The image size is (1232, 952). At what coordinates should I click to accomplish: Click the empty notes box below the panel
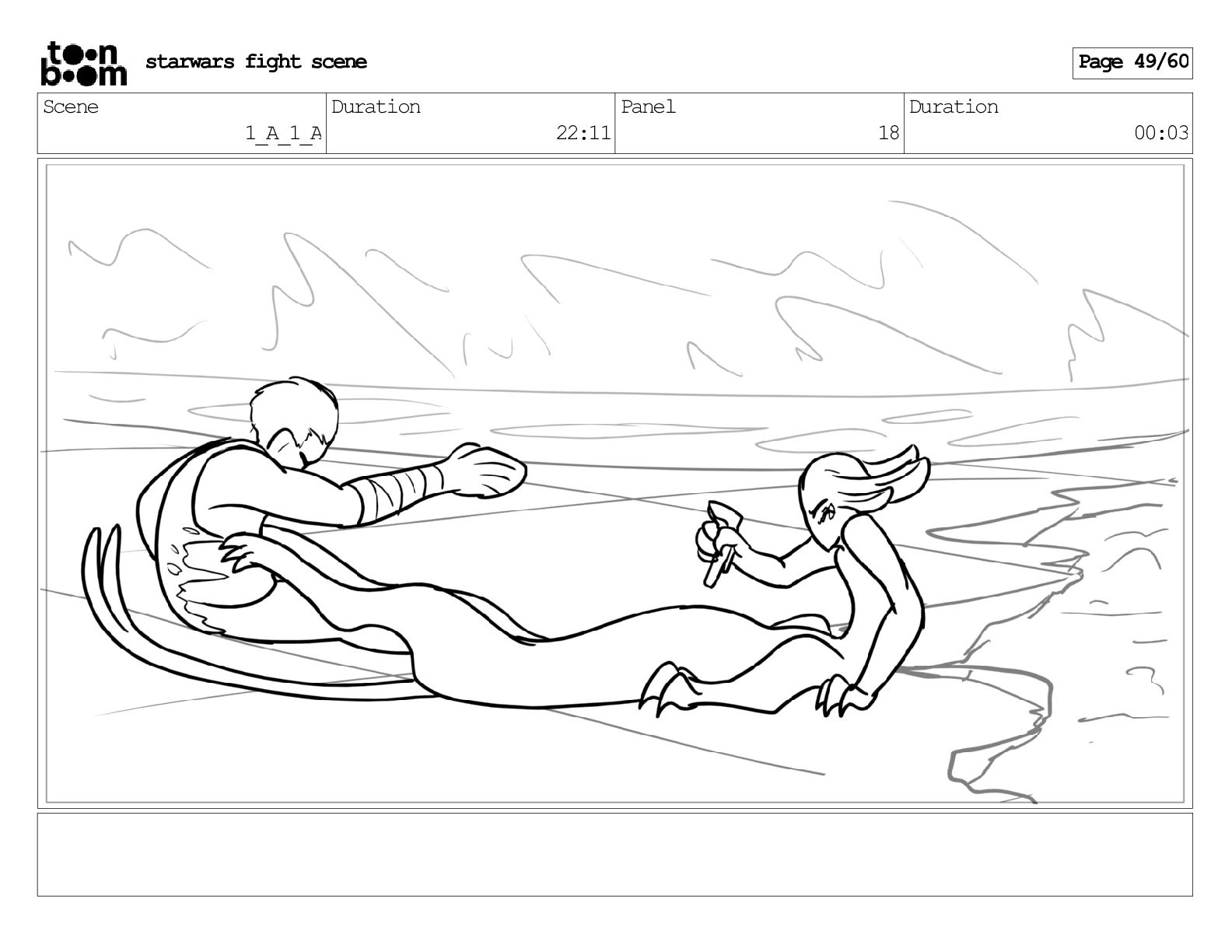pos(615,855)
